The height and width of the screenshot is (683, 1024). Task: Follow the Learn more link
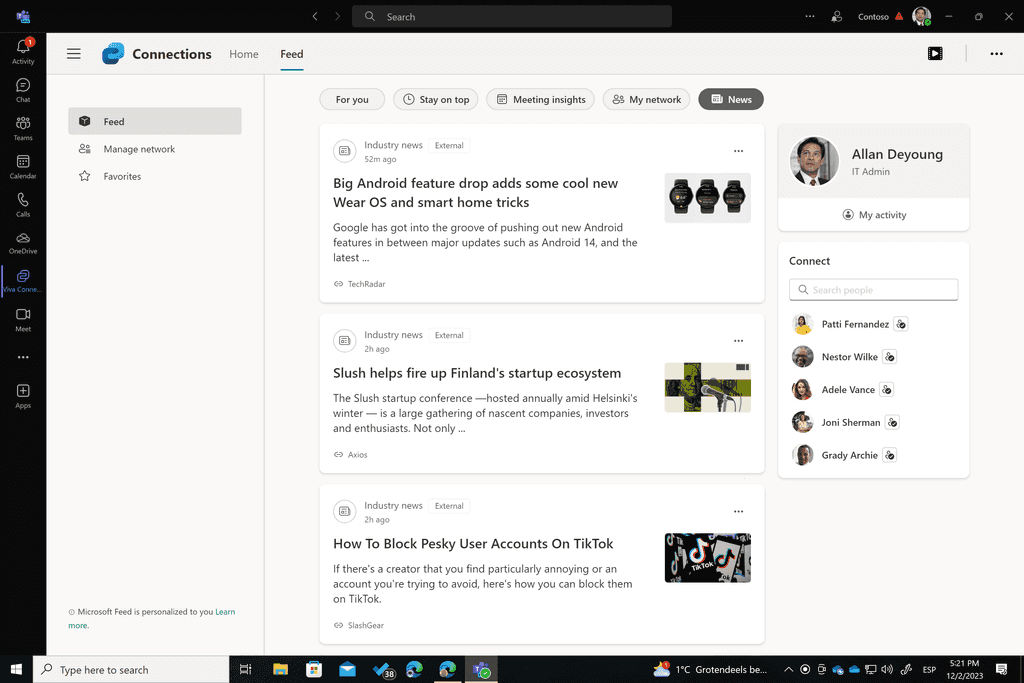coord(152,618)
